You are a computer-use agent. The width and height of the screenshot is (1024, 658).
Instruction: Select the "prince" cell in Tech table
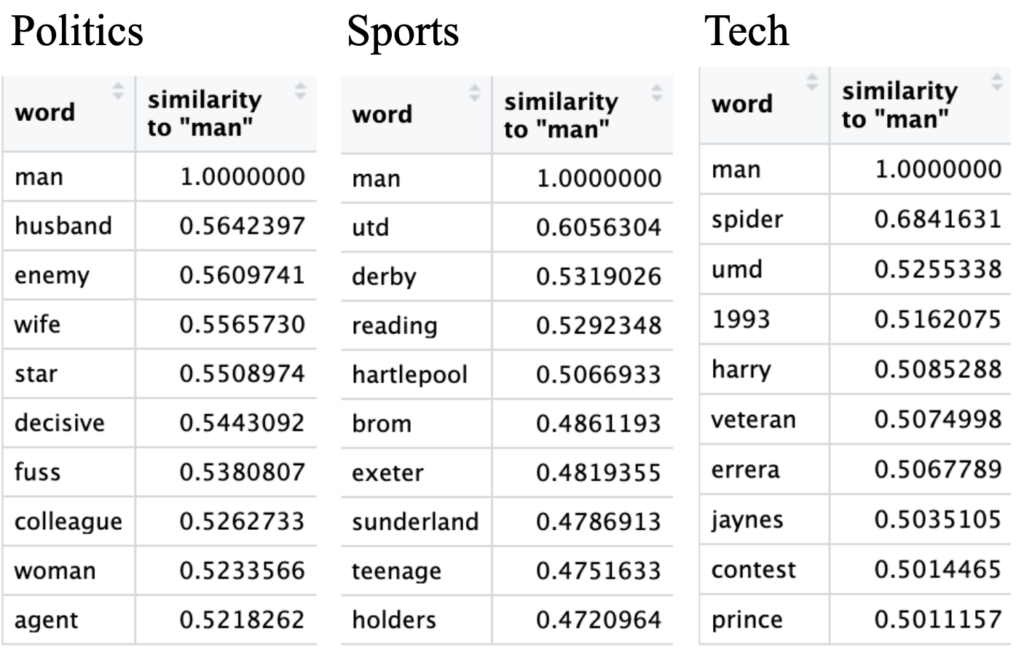click(746, 621)
